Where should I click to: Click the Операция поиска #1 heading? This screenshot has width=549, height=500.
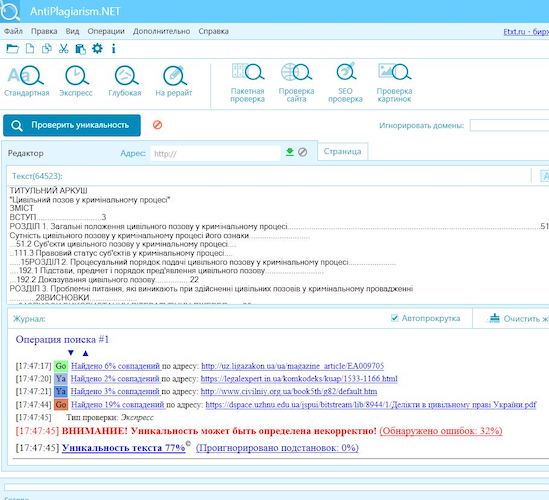[62, 339]
